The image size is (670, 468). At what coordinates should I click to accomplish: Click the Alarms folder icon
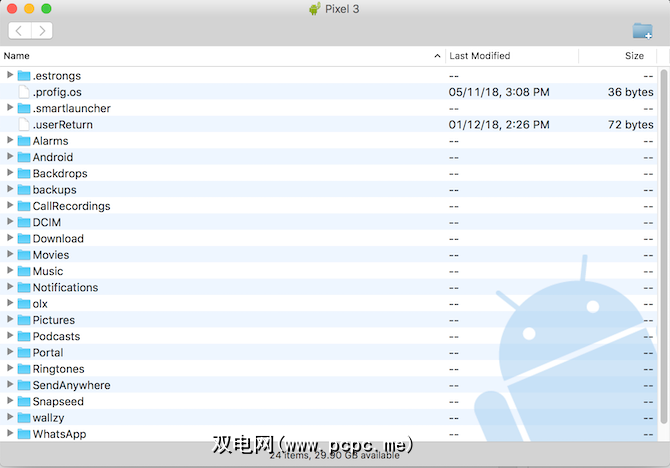(24, 141)
